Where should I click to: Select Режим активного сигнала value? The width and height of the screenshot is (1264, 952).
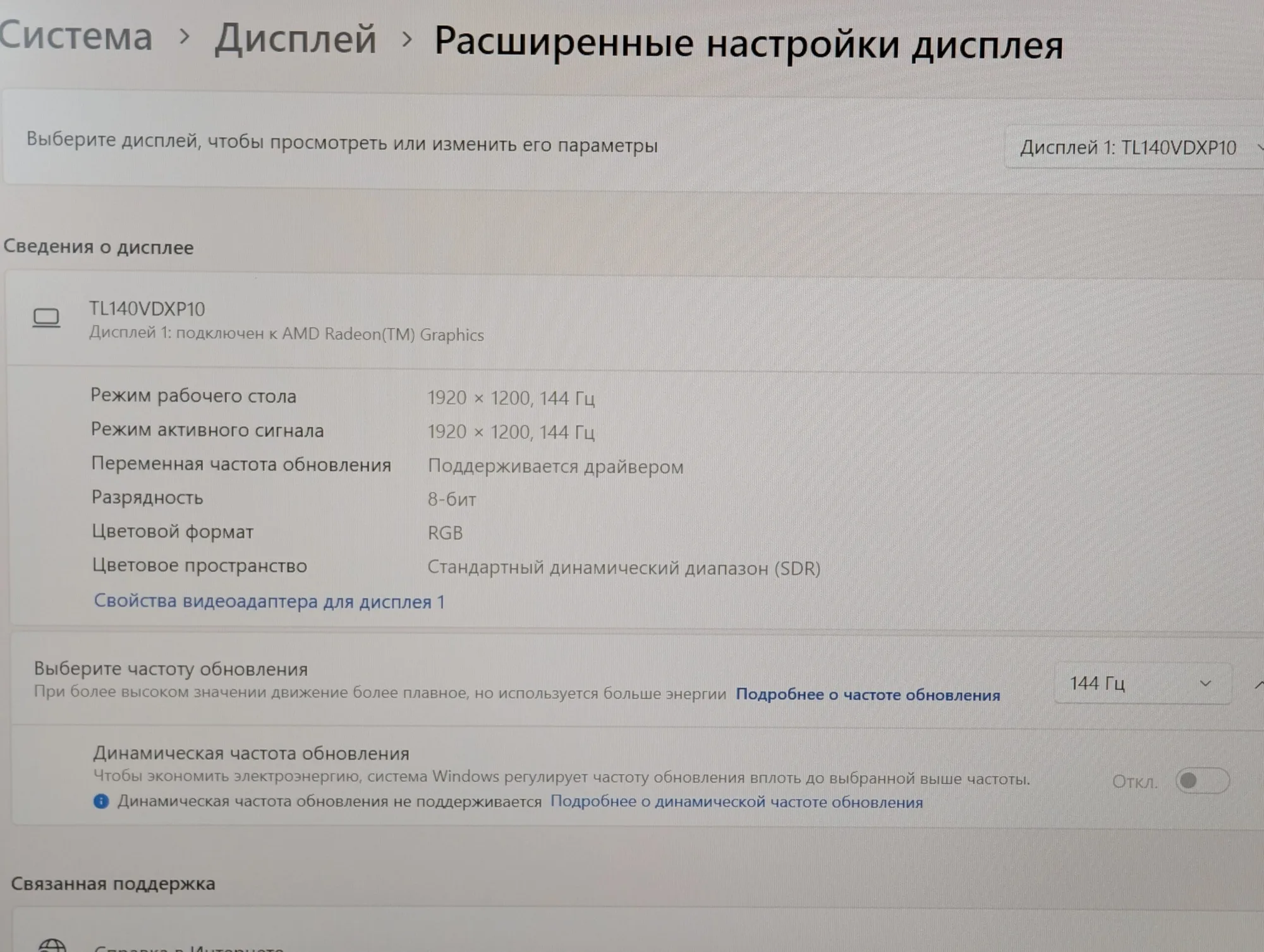pos(511,432)
